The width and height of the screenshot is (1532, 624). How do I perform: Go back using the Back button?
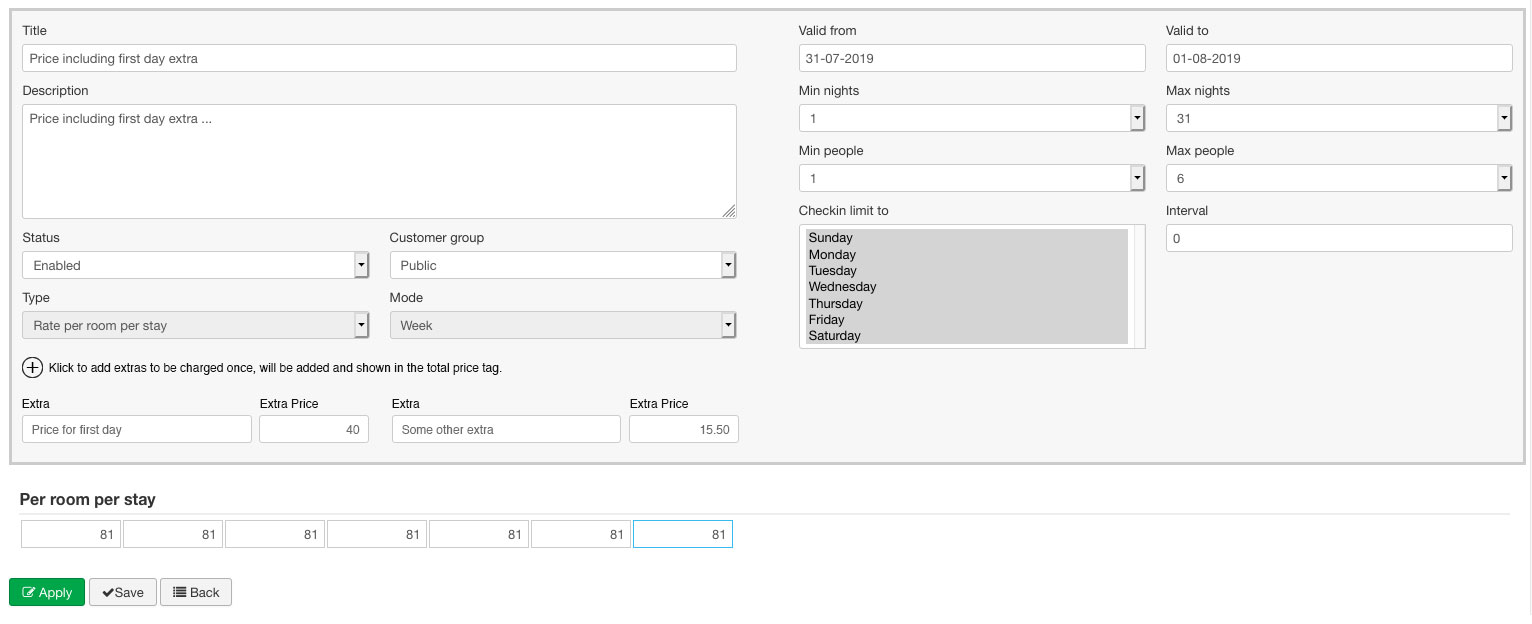(196, 592)
